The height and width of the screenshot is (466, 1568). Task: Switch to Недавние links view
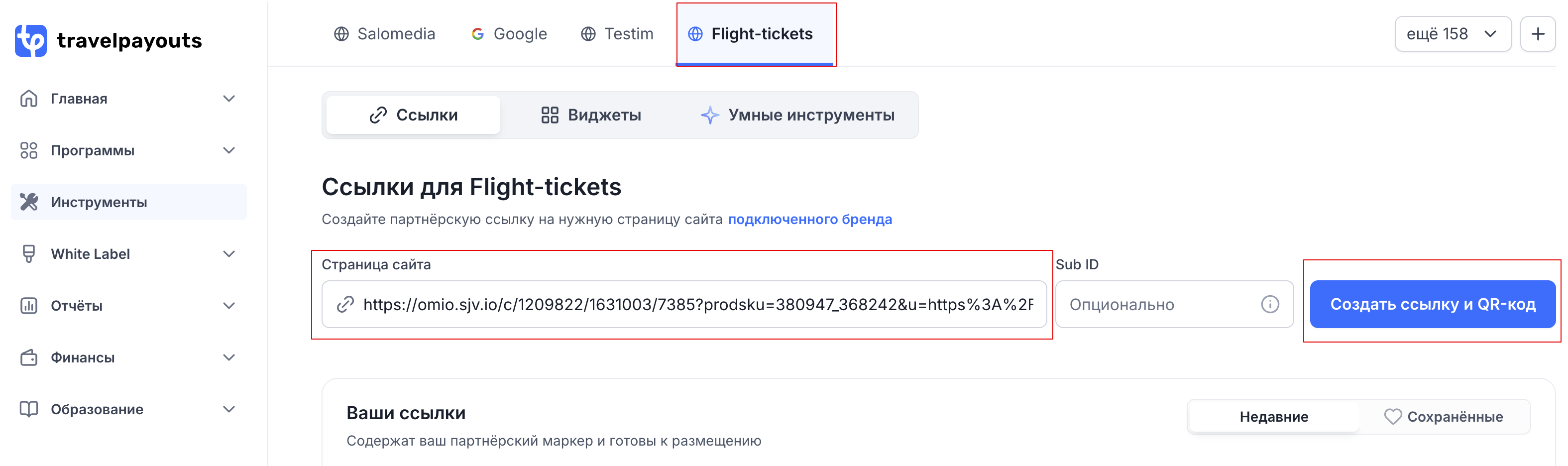1273,417
